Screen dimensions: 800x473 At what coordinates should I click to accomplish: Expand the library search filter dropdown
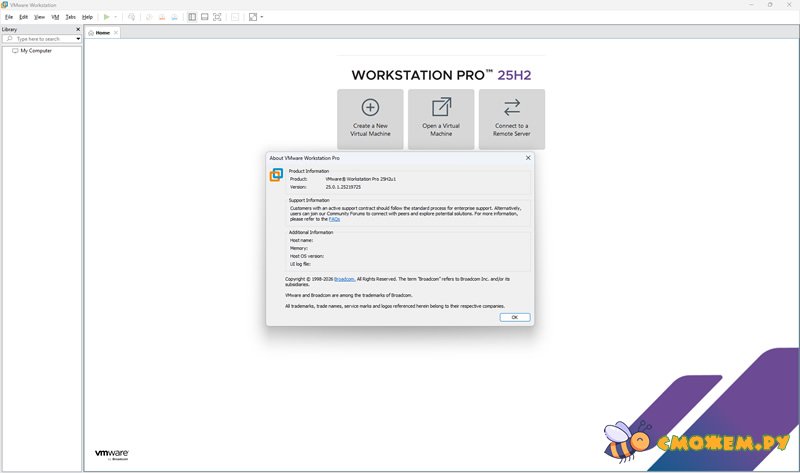coord(78,39)
